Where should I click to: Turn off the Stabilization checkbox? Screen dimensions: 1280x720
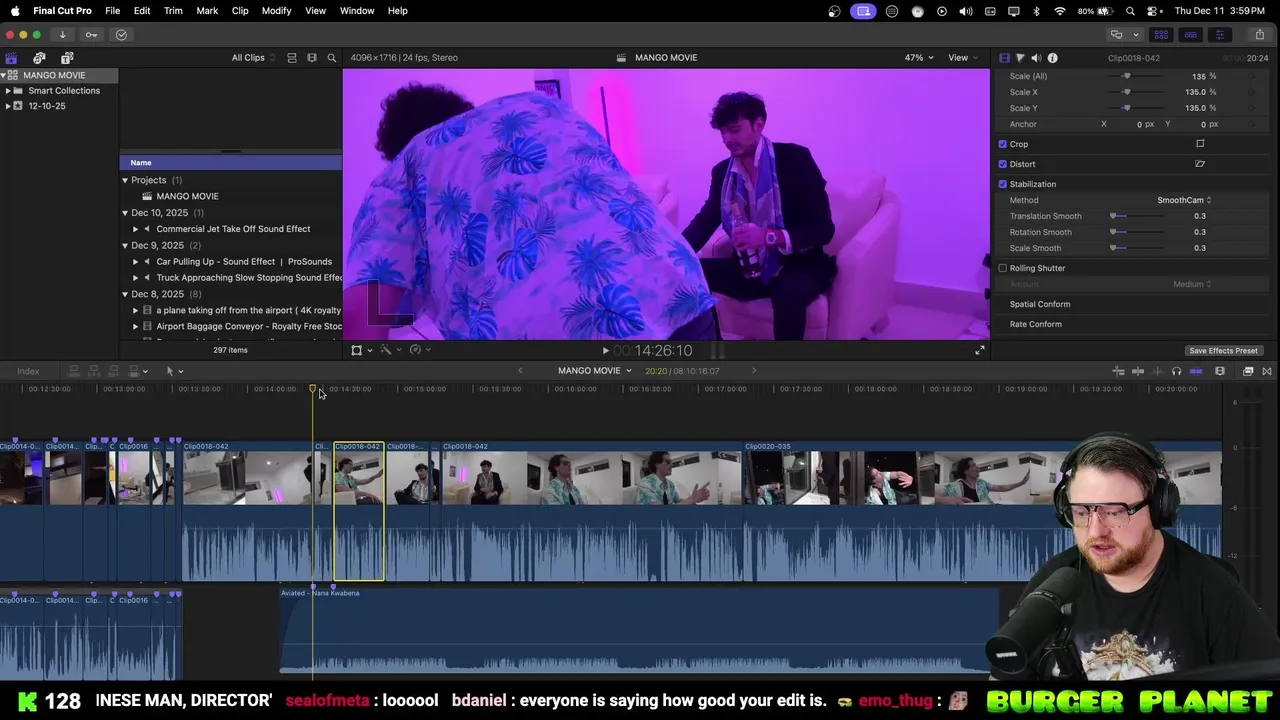coord(1003,184)
